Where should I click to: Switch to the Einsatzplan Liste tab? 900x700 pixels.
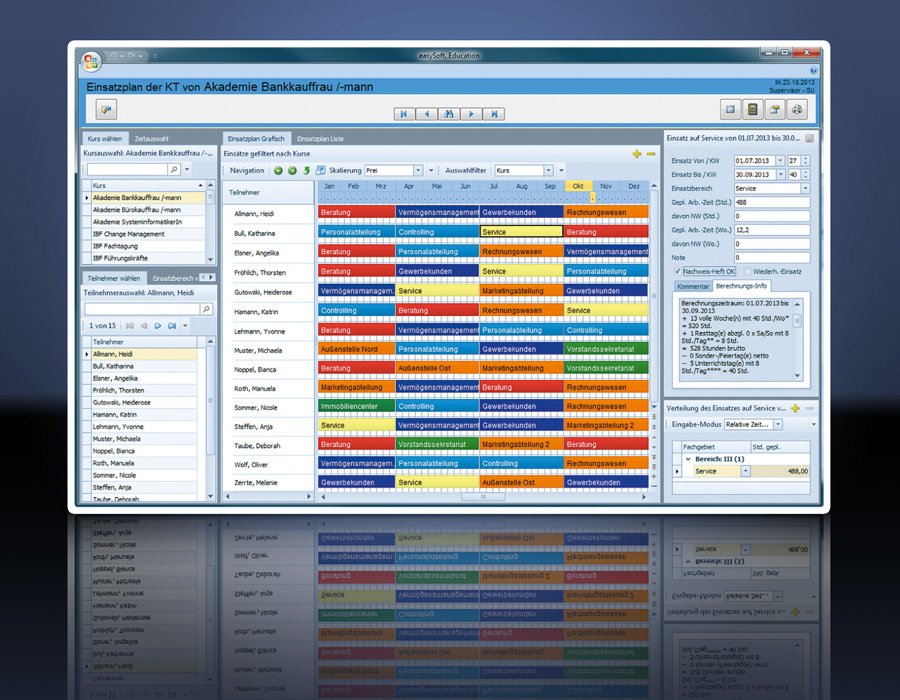[x=320, y=138]
